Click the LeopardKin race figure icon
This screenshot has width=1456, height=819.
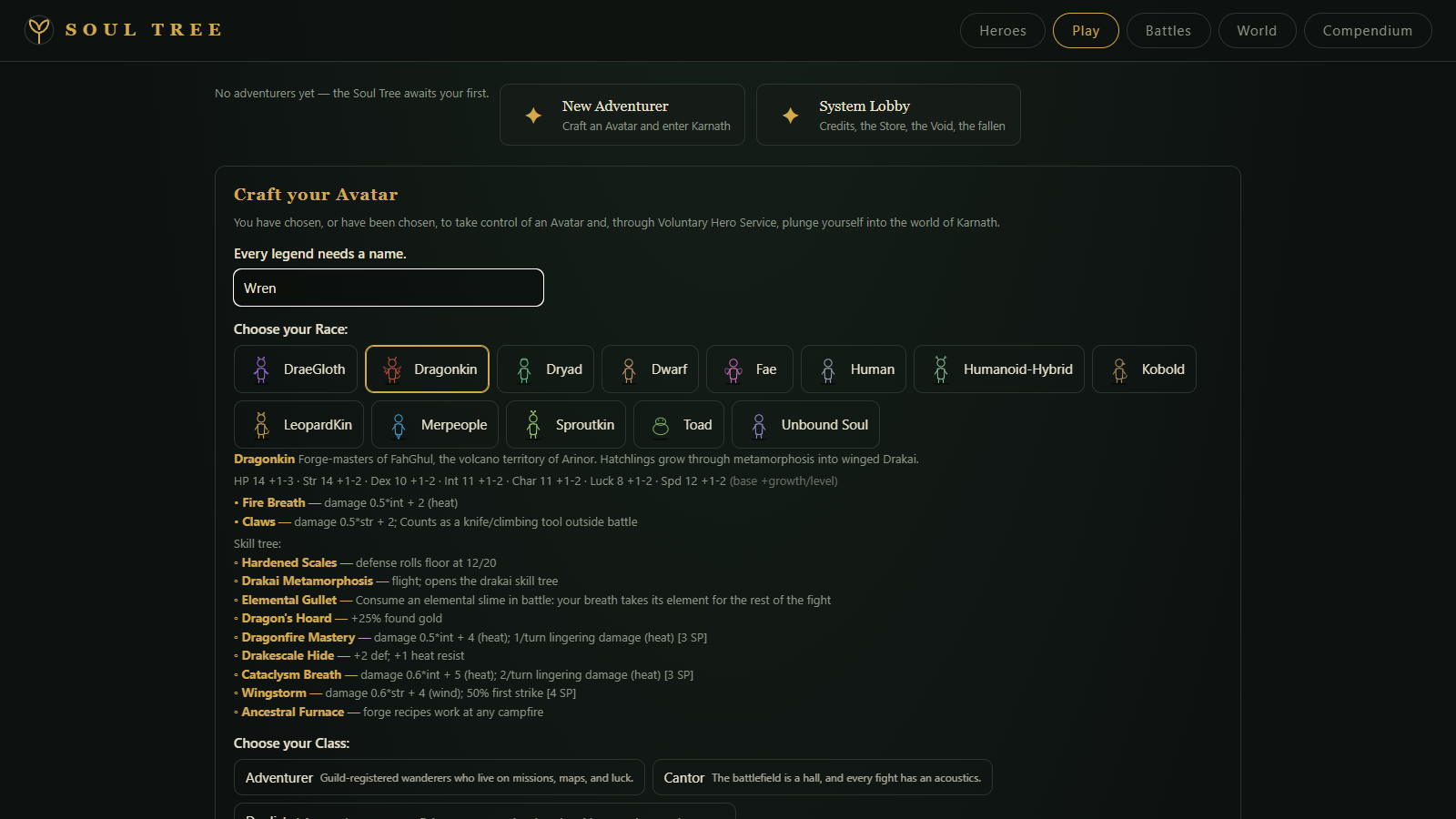tap(261, 425)
